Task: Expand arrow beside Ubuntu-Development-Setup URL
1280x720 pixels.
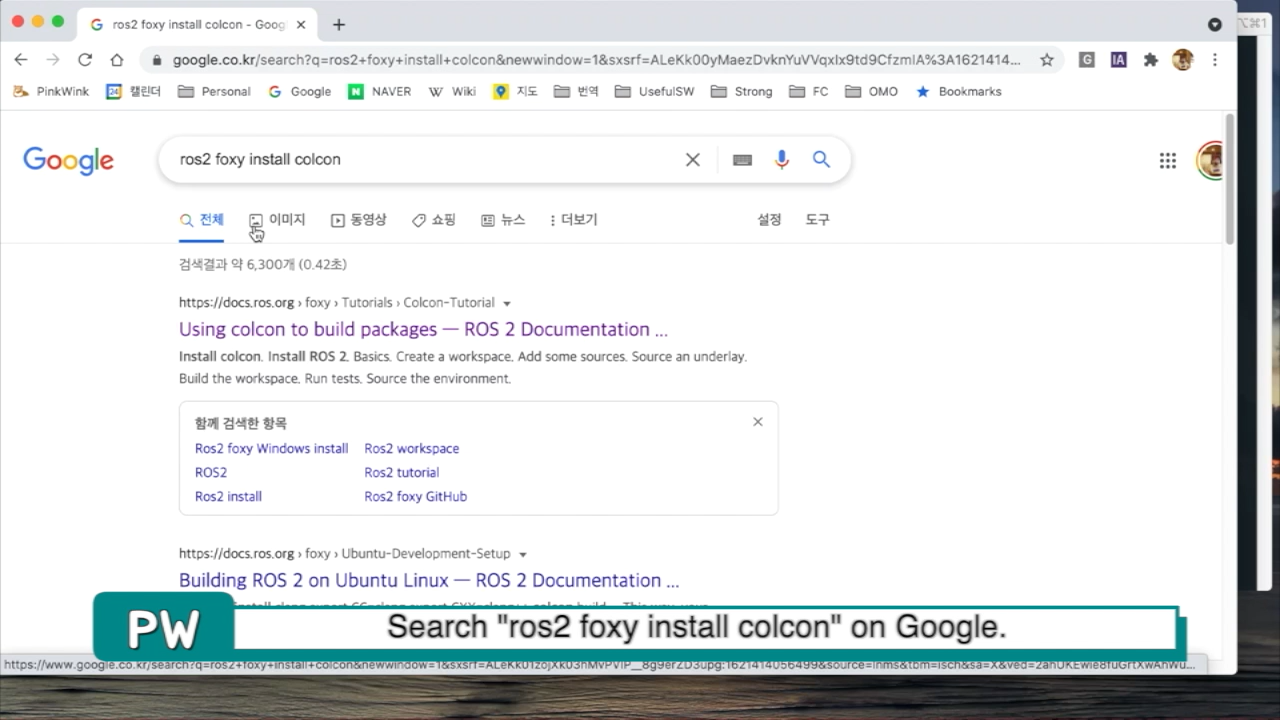Action: point(523,554)
